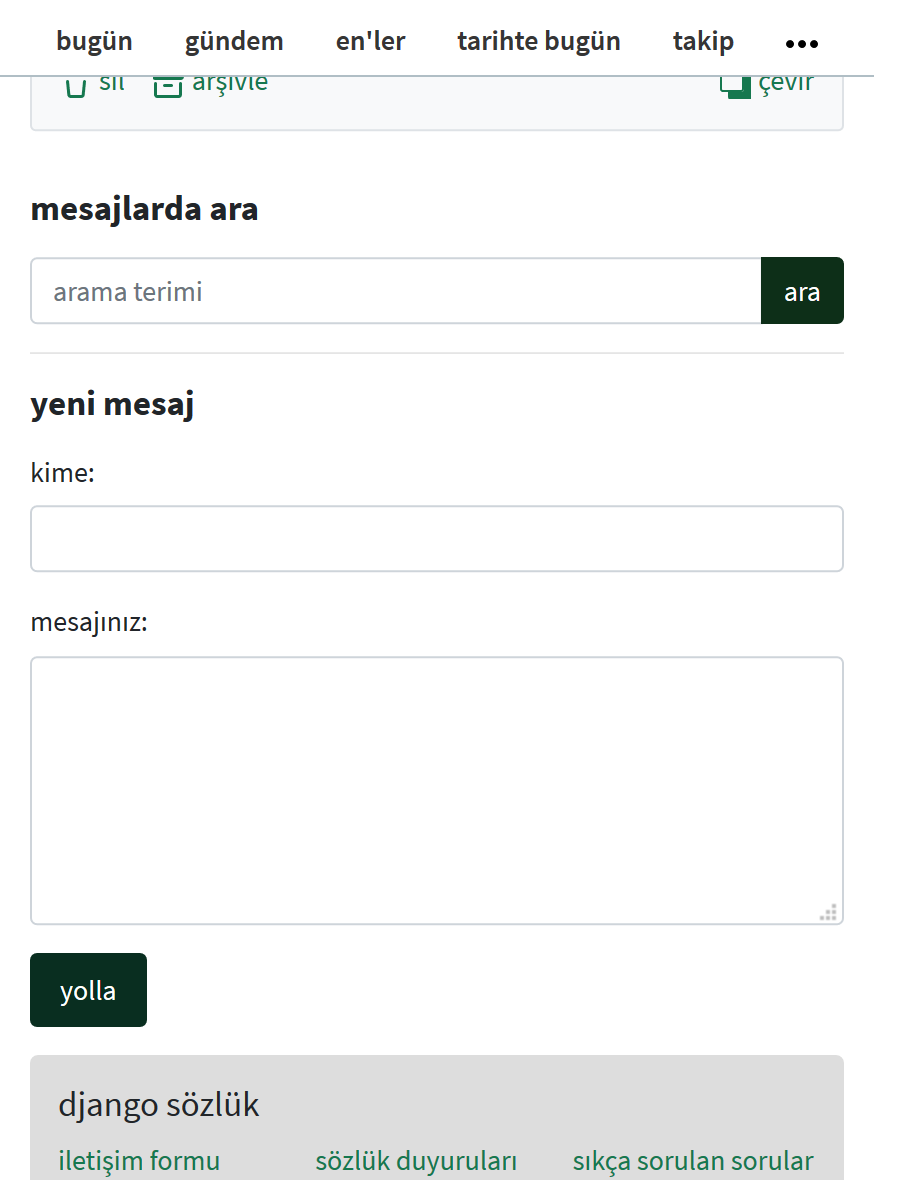This screenshot has height=1180, width=908.
Task: Switch to the gündem tab
Action: [x=234, y=41]
